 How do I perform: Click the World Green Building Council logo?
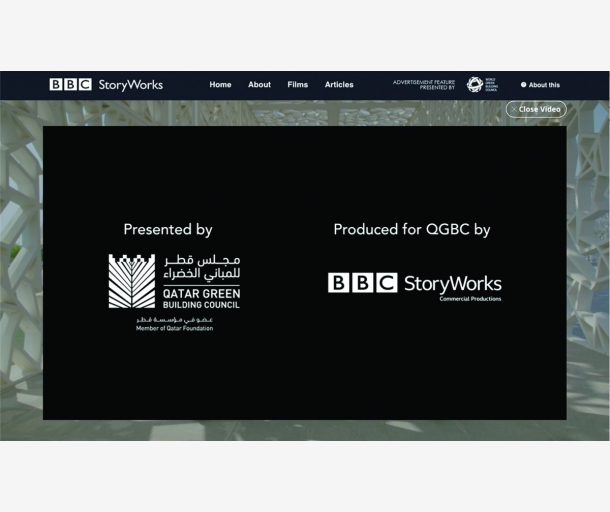click(482, 84)
